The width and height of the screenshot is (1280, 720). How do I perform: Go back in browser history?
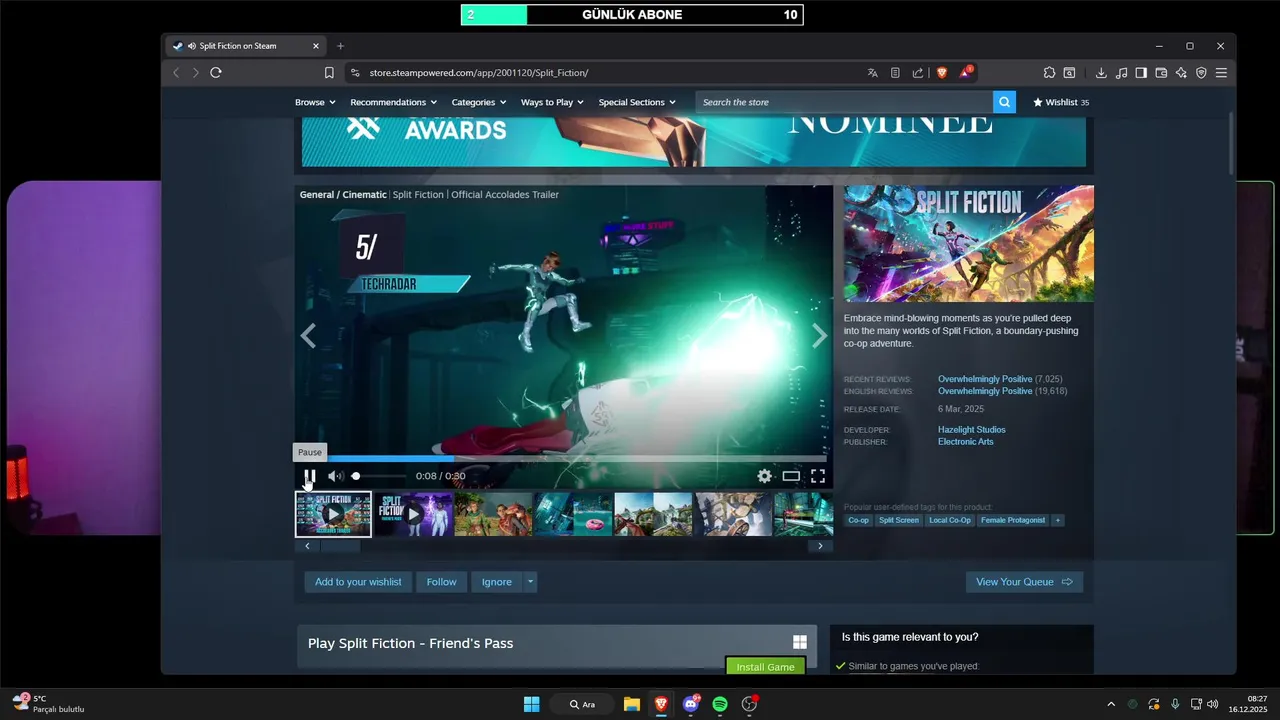pyautogui.click(x=176, y=73)
